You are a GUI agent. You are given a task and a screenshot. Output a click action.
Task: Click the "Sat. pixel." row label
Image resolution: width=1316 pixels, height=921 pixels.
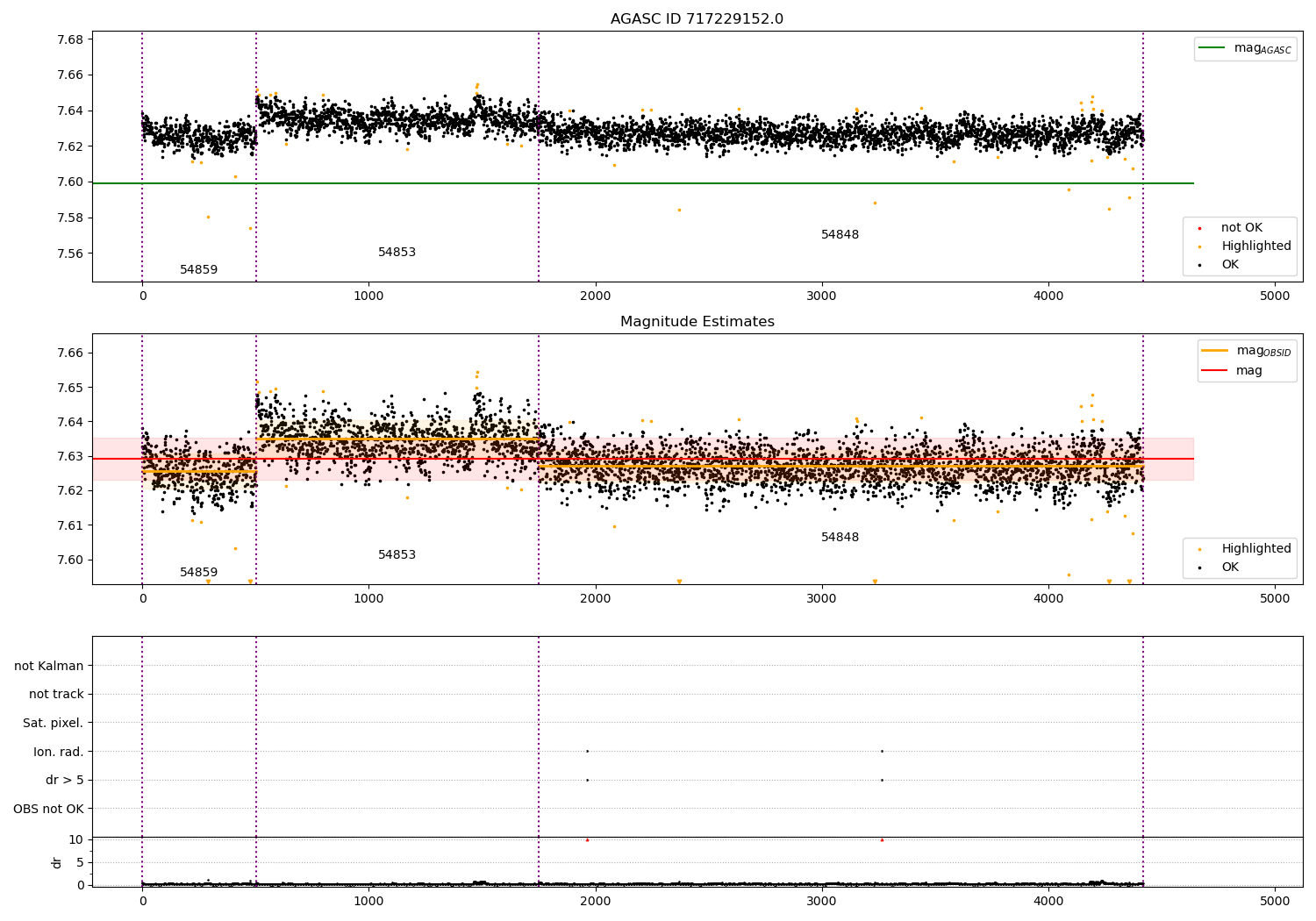pyautogui.click(x=53, y=724)
